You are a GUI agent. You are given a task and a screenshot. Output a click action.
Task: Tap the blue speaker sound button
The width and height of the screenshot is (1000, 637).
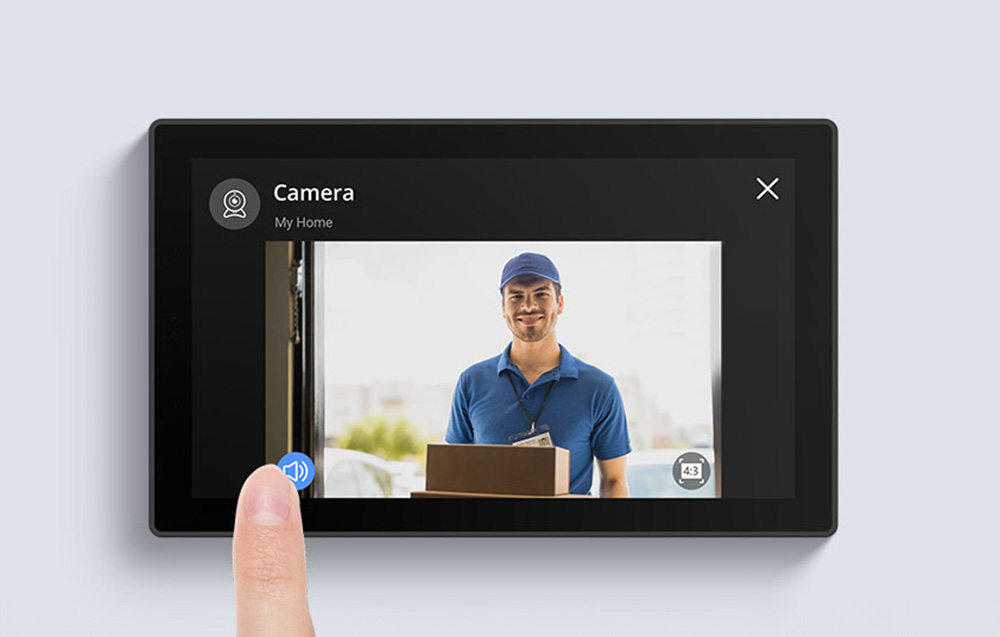297,471
